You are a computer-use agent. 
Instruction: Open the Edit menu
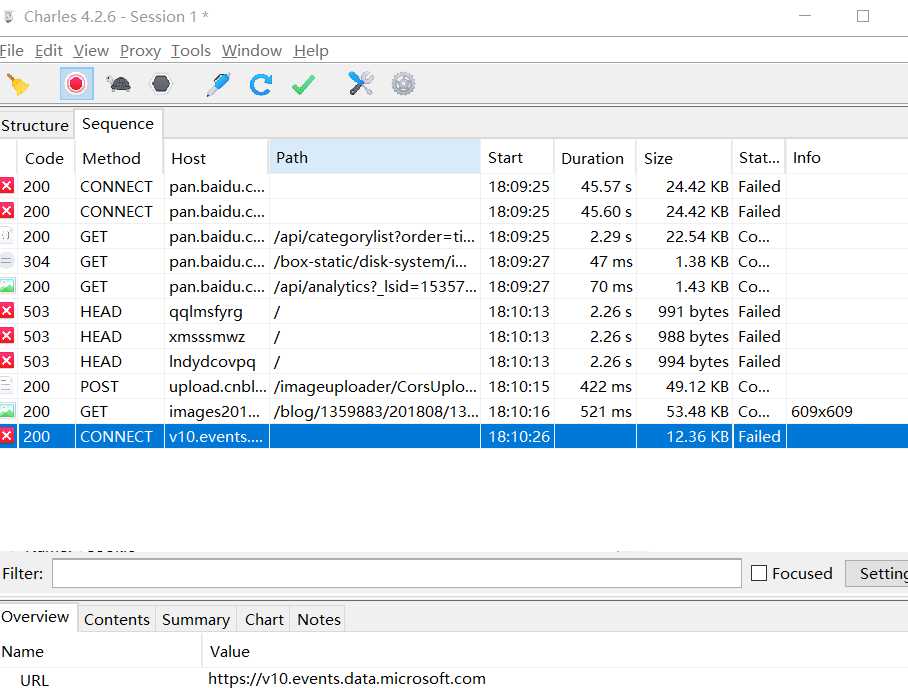click(49, 51)
